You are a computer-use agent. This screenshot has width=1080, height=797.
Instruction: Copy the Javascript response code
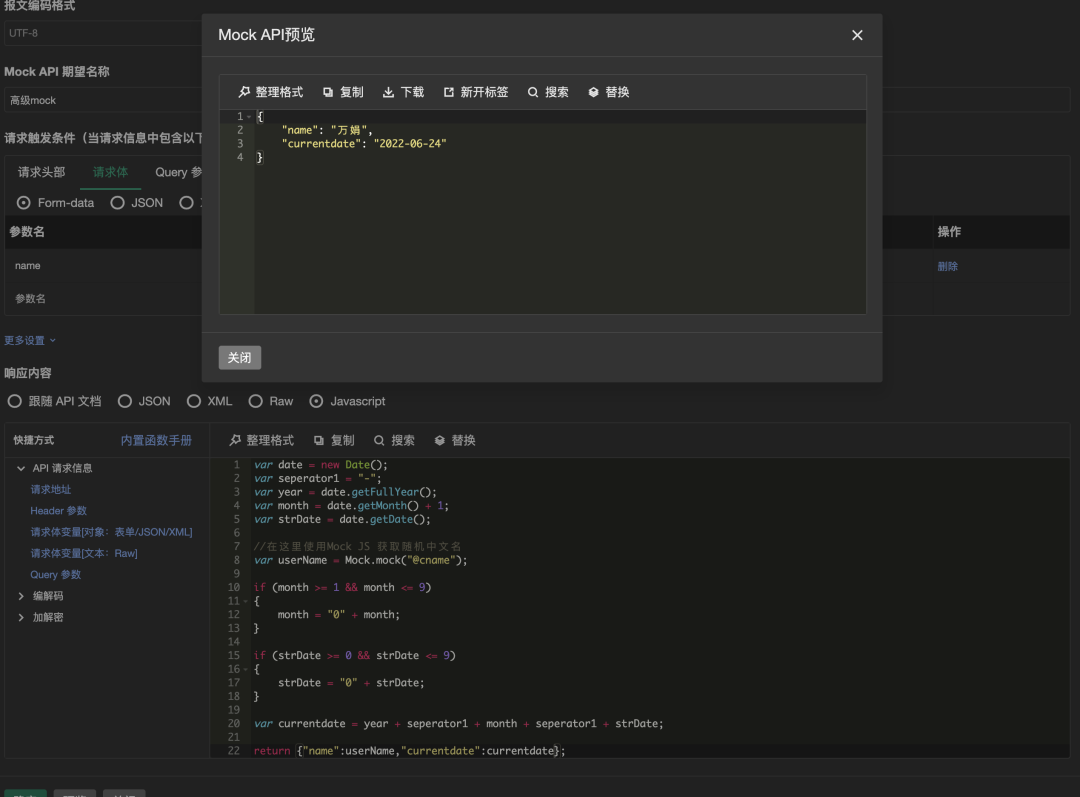click(334, 440)
